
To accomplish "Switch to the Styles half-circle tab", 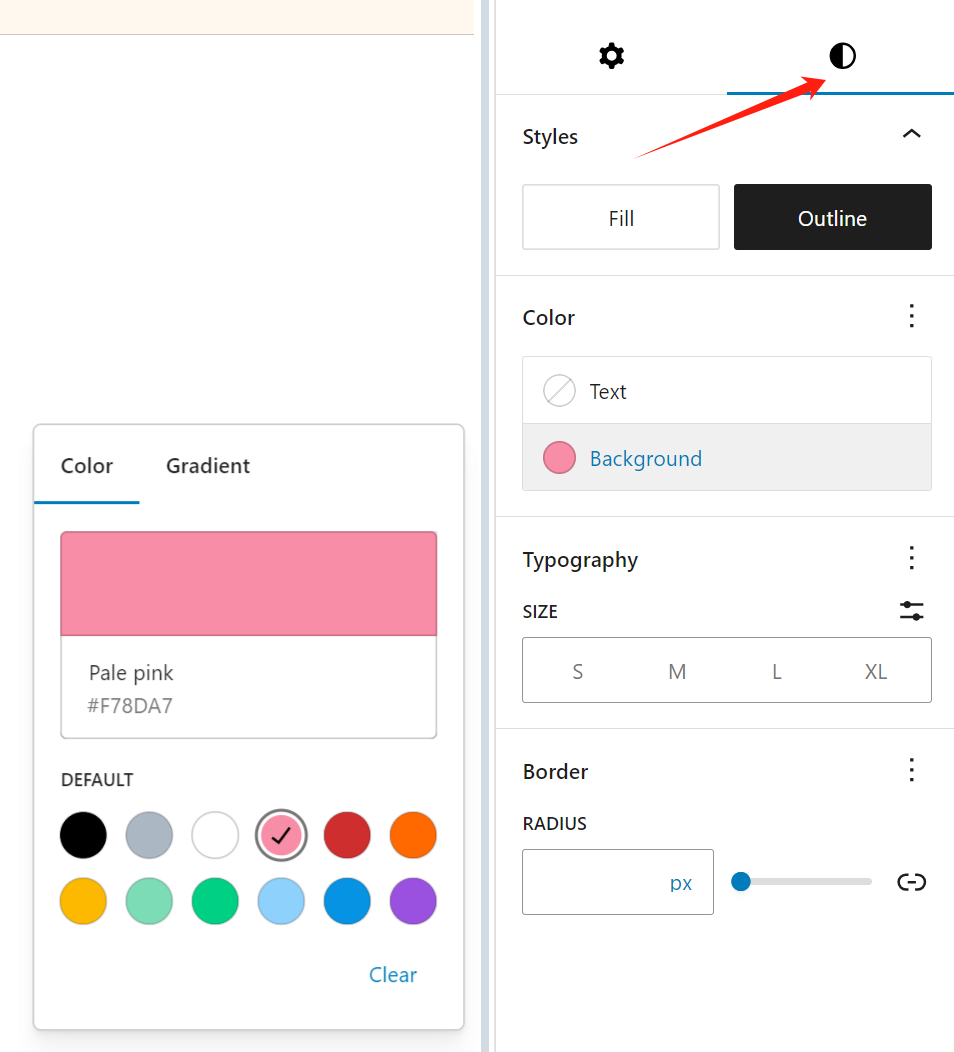I will point(842,56).
